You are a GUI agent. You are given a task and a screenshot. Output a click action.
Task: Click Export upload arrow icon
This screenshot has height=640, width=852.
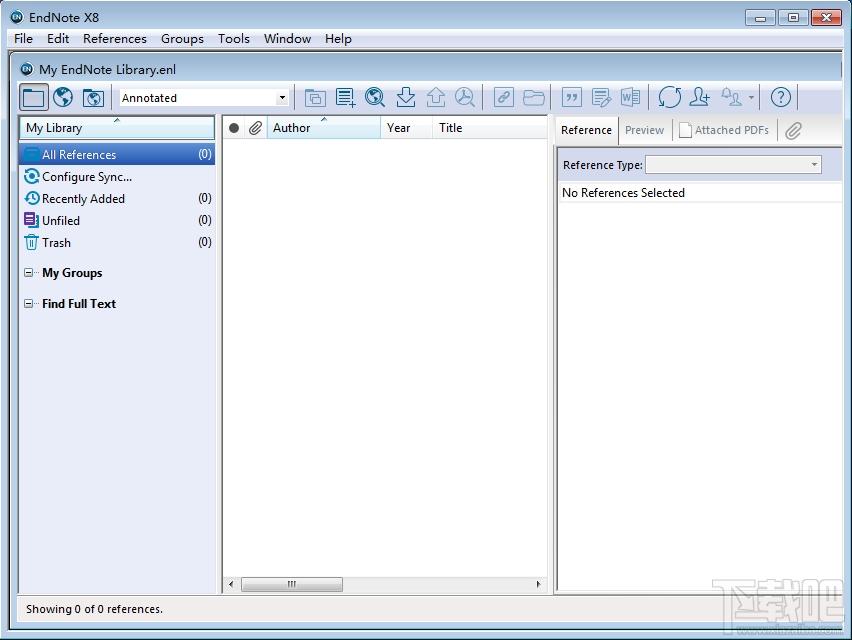click(x=435, y=98)
